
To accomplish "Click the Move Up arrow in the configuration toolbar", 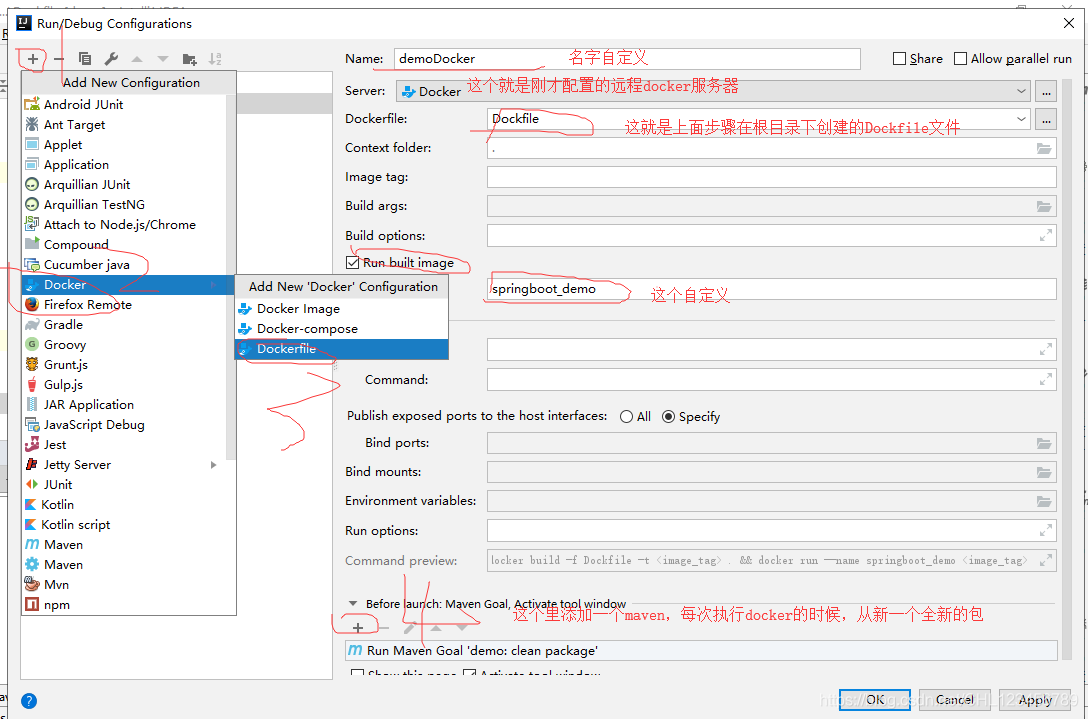I will click(x=137, y=59).
